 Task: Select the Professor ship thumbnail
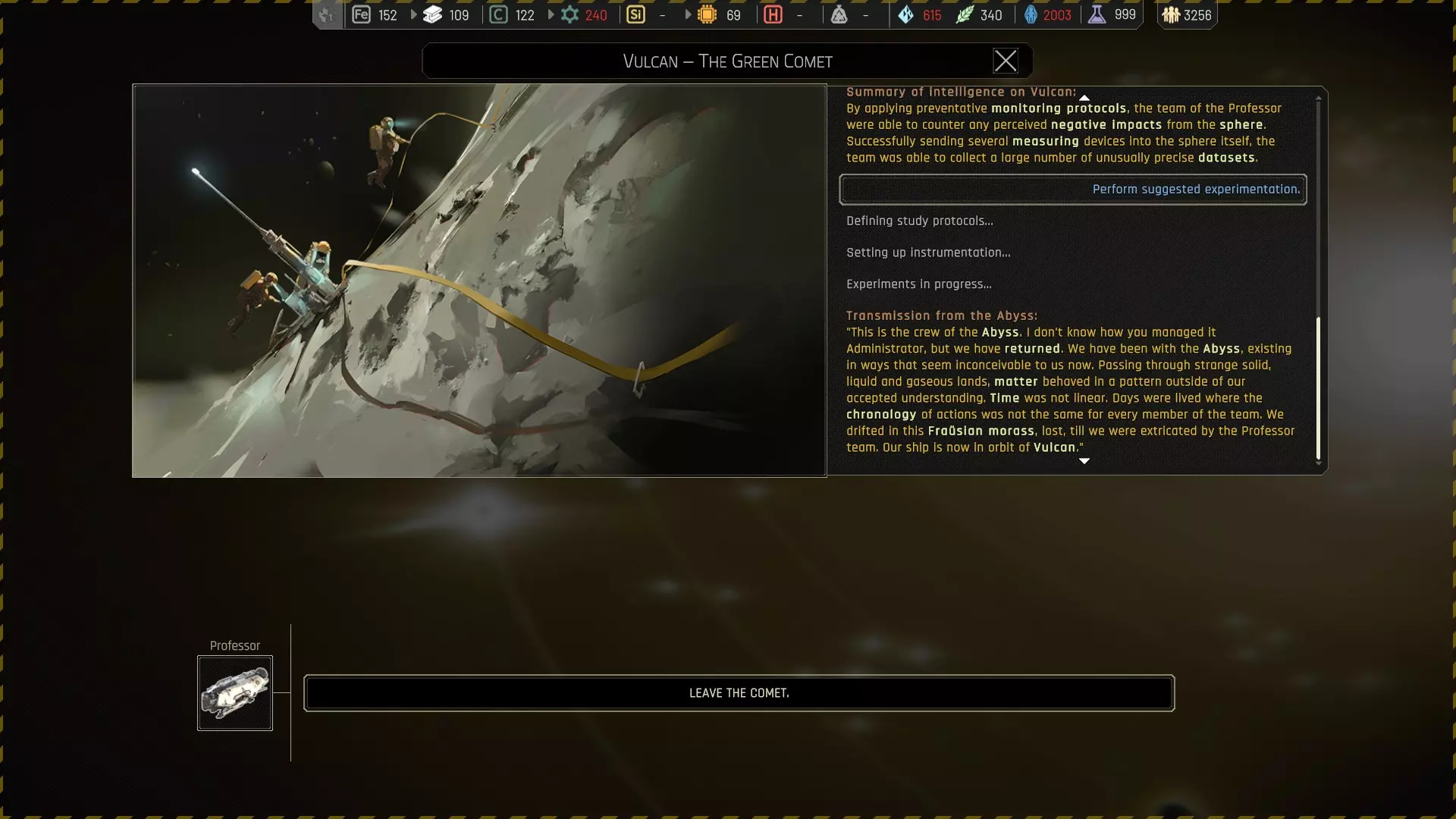[235, 693]
